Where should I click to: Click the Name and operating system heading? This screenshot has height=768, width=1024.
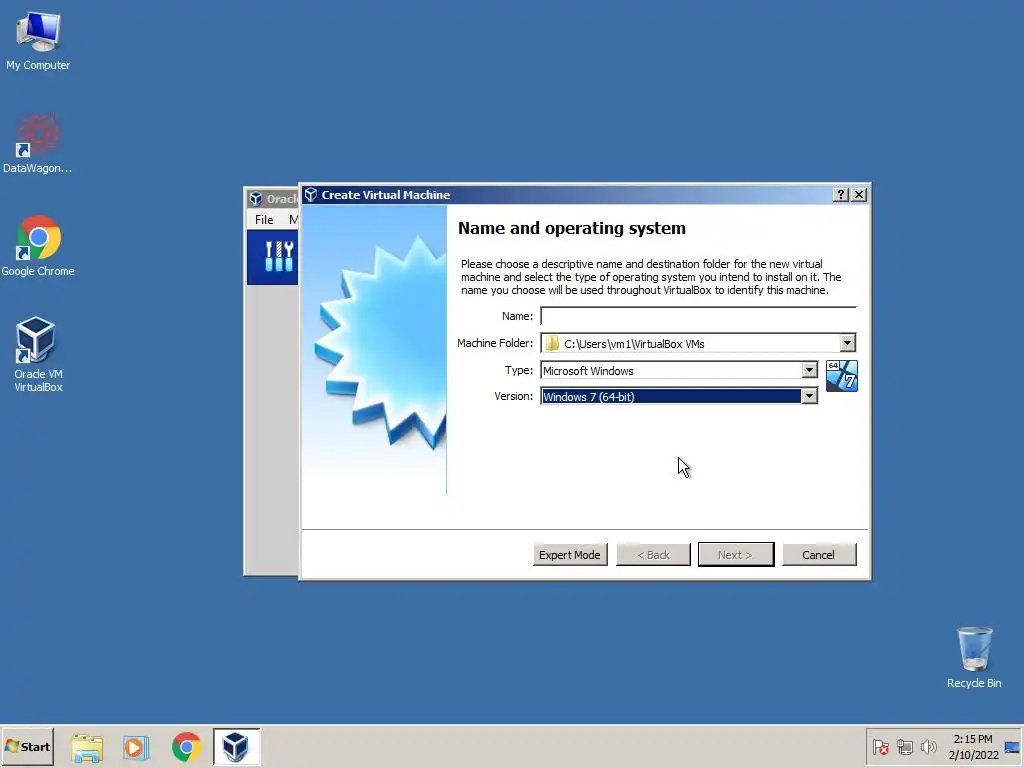(x=571, y=228)
